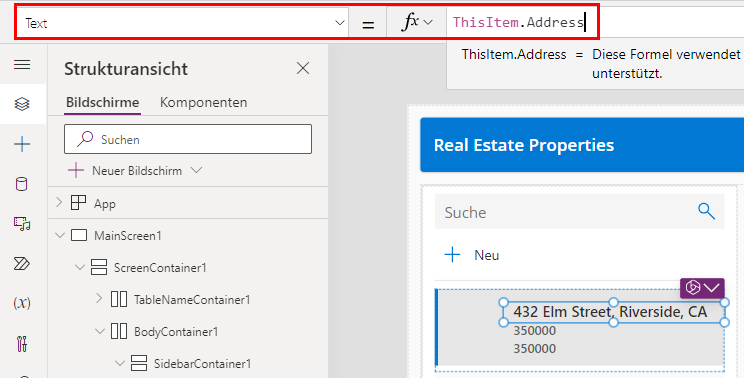Collapse the ScreenContainer1 node
Screen dimensions: 744x378
click(x=80, y=267)
